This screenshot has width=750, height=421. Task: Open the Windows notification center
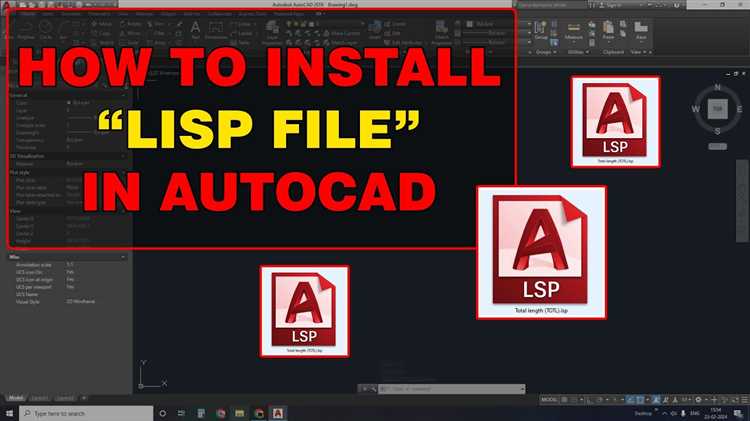click(x=738, y=413)
